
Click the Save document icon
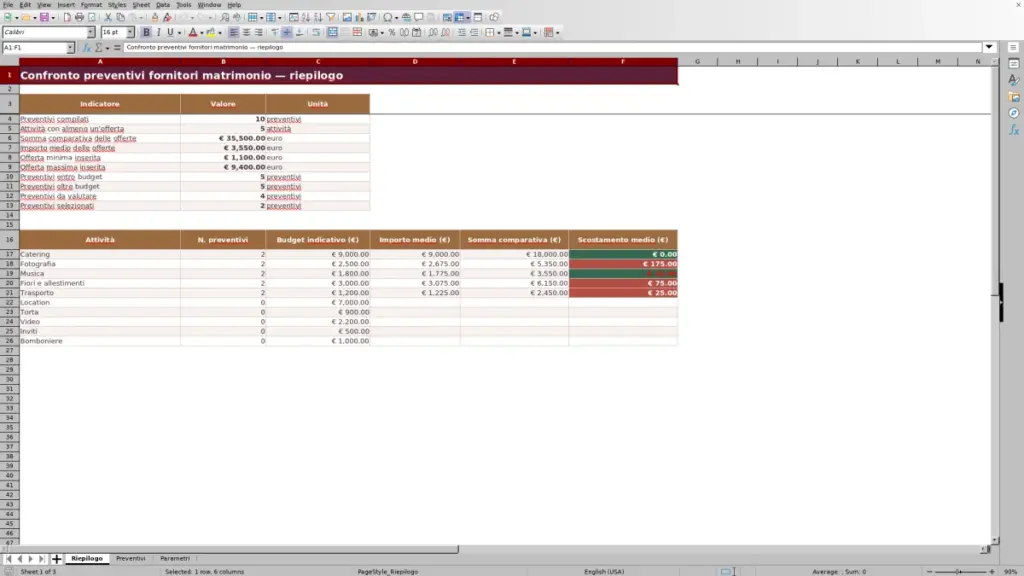point(44,18)
